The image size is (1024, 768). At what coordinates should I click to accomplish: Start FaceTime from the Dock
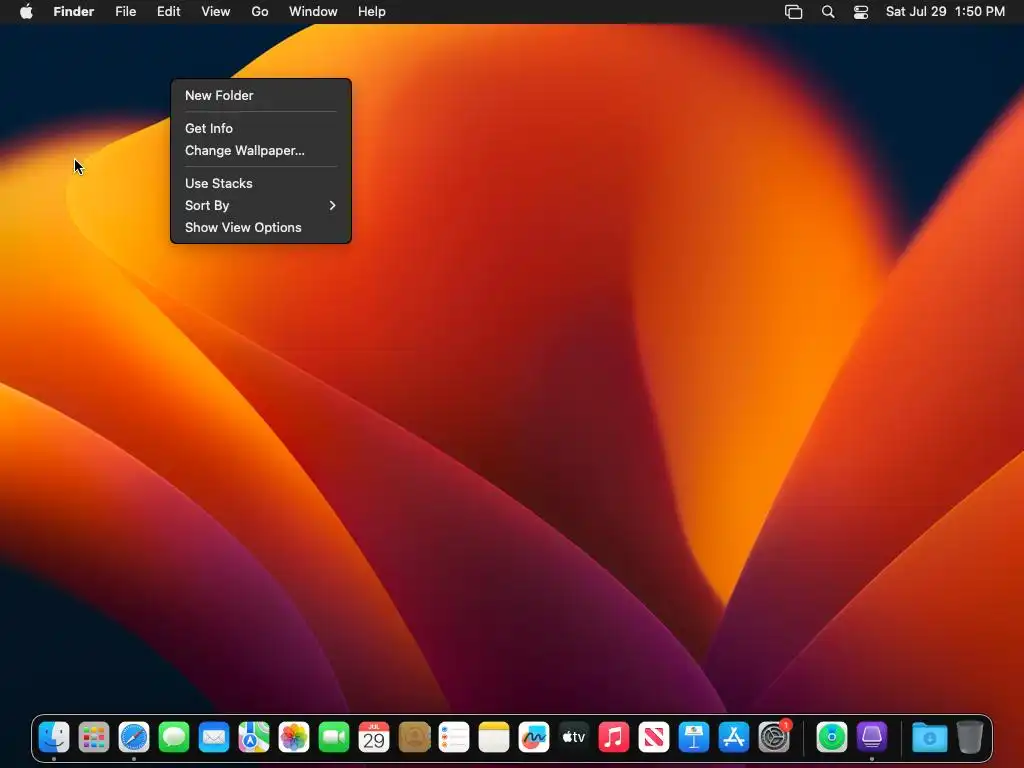pos(334,737)
